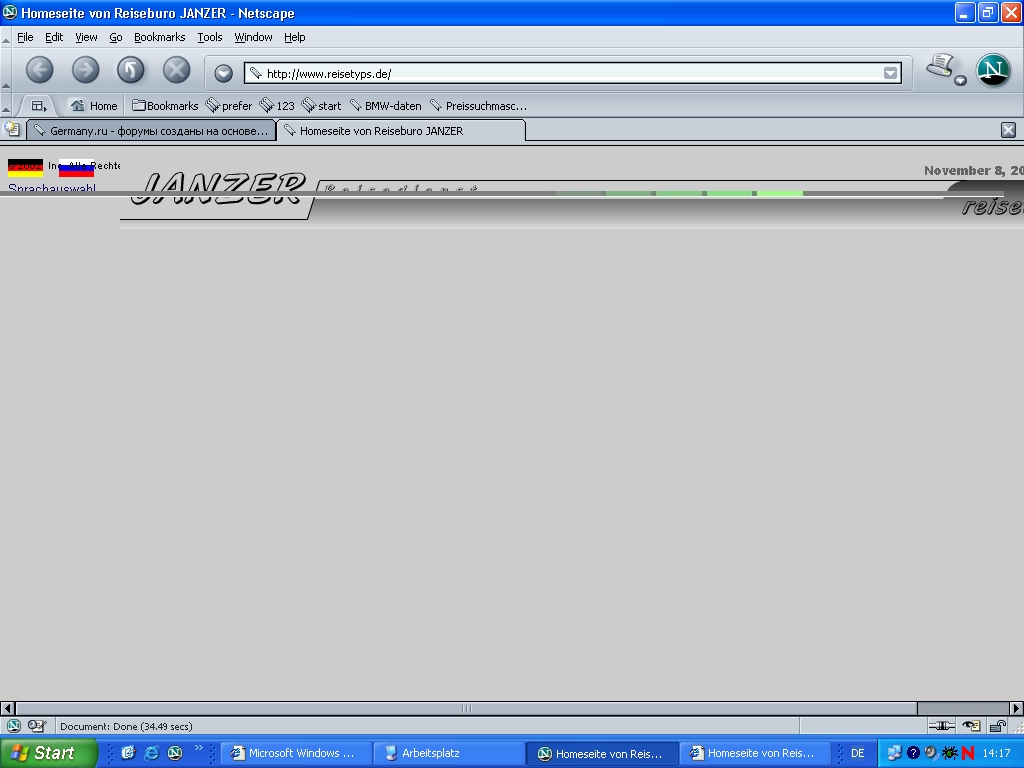Click into the URL address field
Screen dimensions: 1024x768
coord(573,73)
